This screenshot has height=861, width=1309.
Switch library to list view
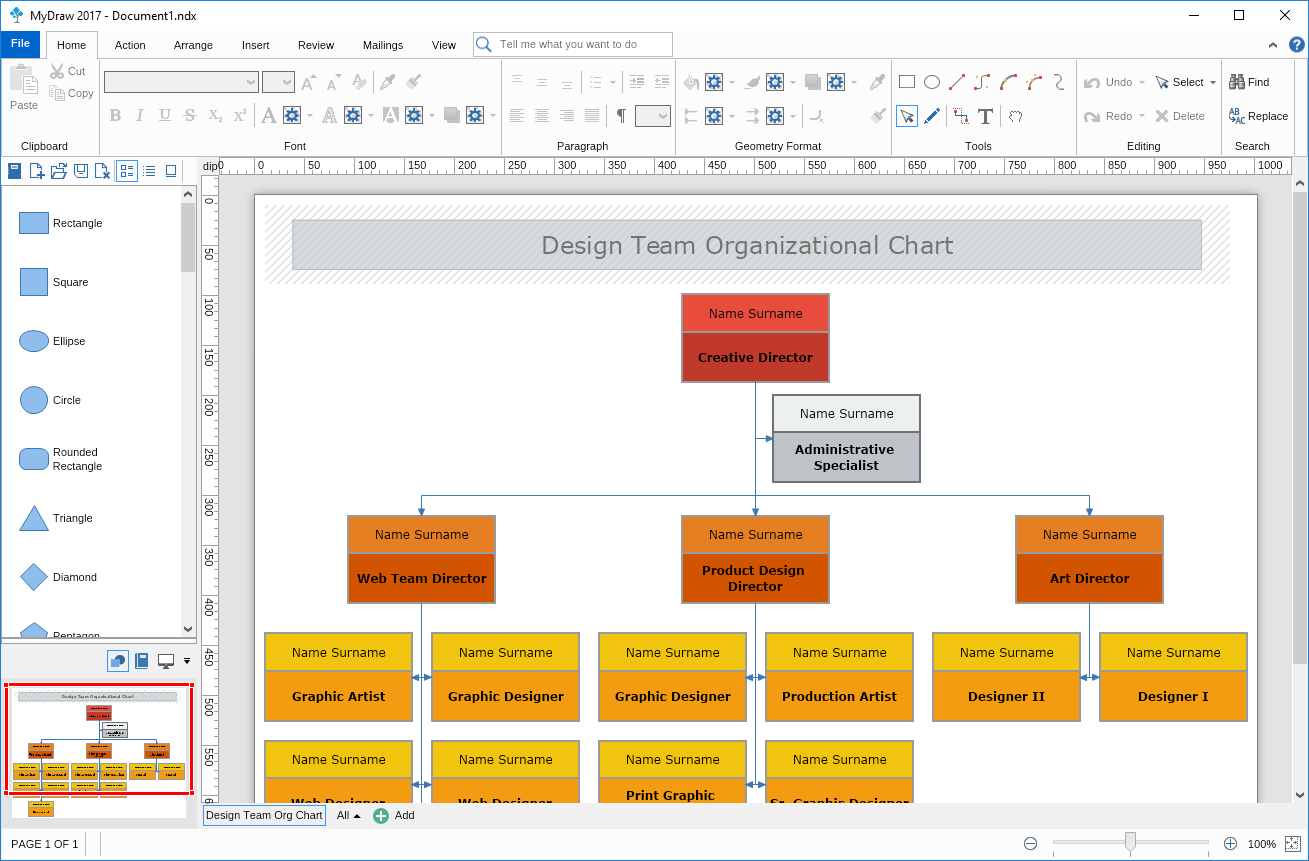pyautogui.click(x=149, y=171)
